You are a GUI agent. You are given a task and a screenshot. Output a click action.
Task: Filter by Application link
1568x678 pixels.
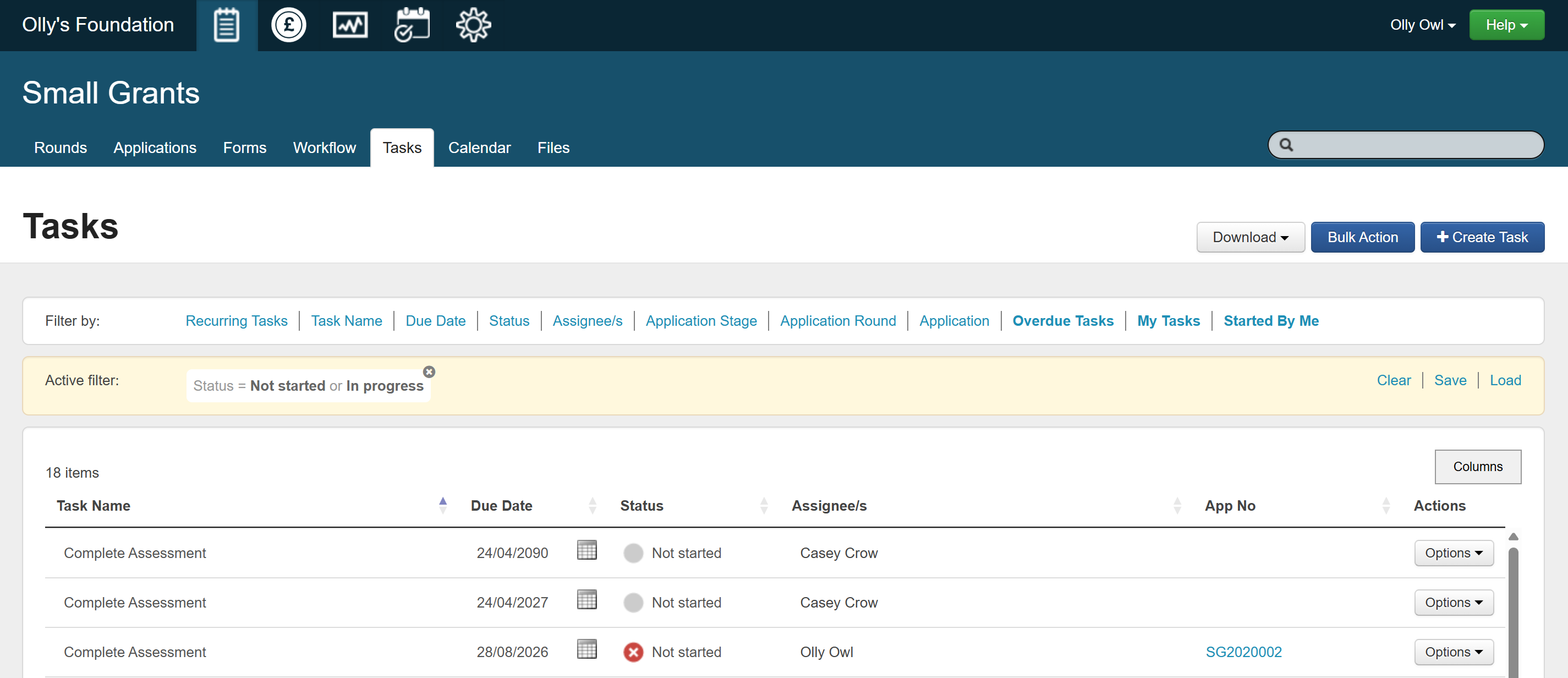tap(954, 321)
